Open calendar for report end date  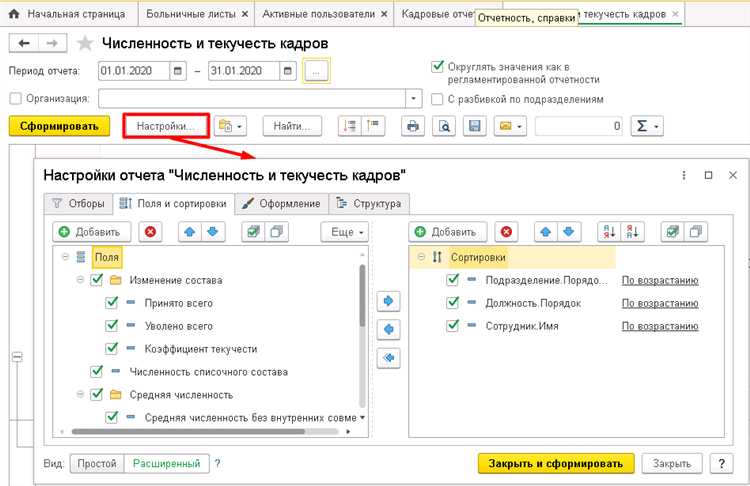[287, 71]
